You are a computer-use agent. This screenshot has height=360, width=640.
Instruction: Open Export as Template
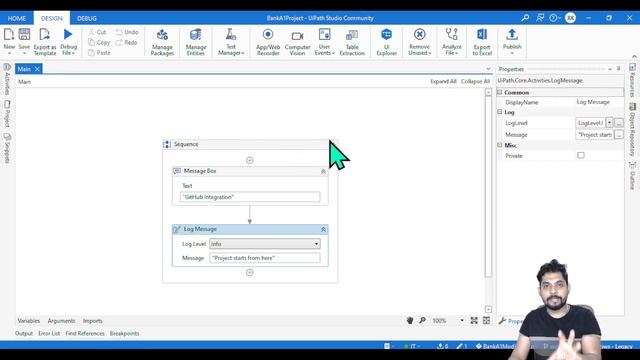pyautogui.click(x=45, y=41)
